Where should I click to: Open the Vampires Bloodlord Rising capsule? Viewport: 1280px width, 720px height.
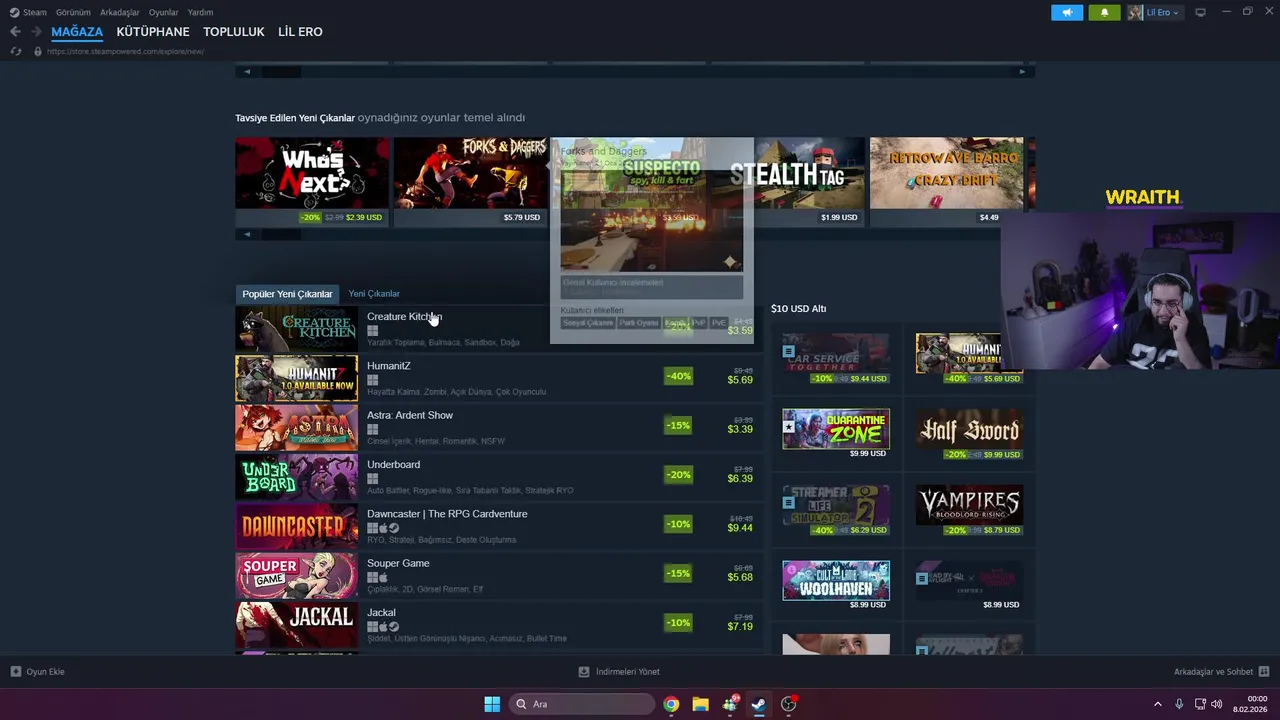click(x=969, y=509)
